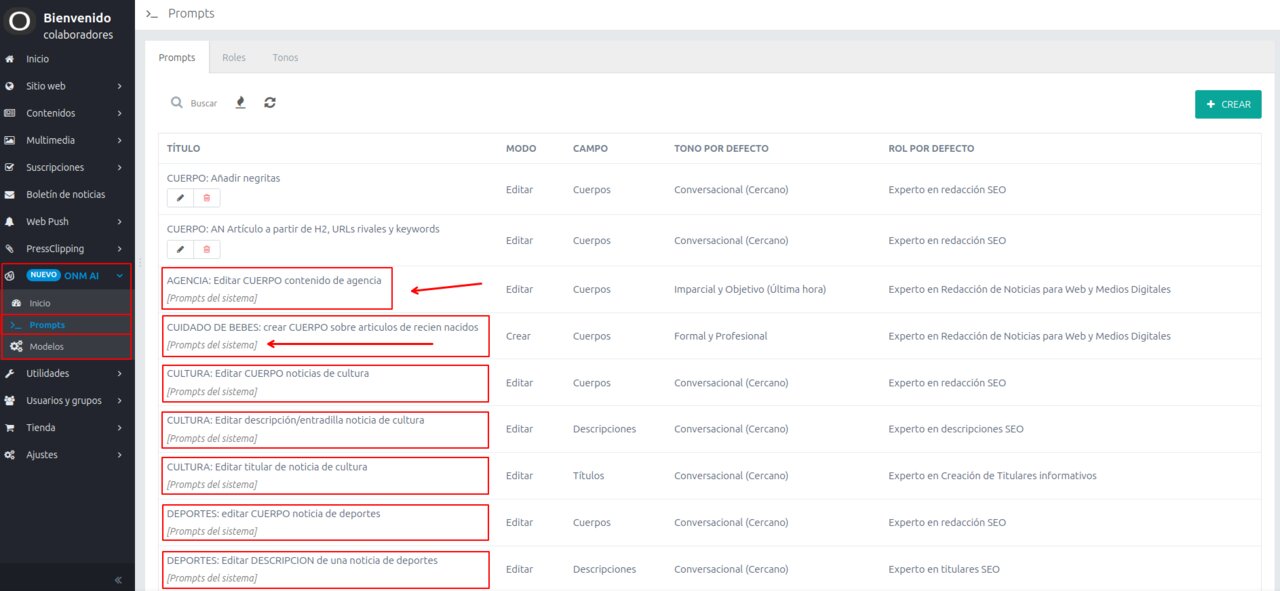Expand the Tienda submenu arrow
This screenshot has height=591, width=1280.
tap(119, 427)
